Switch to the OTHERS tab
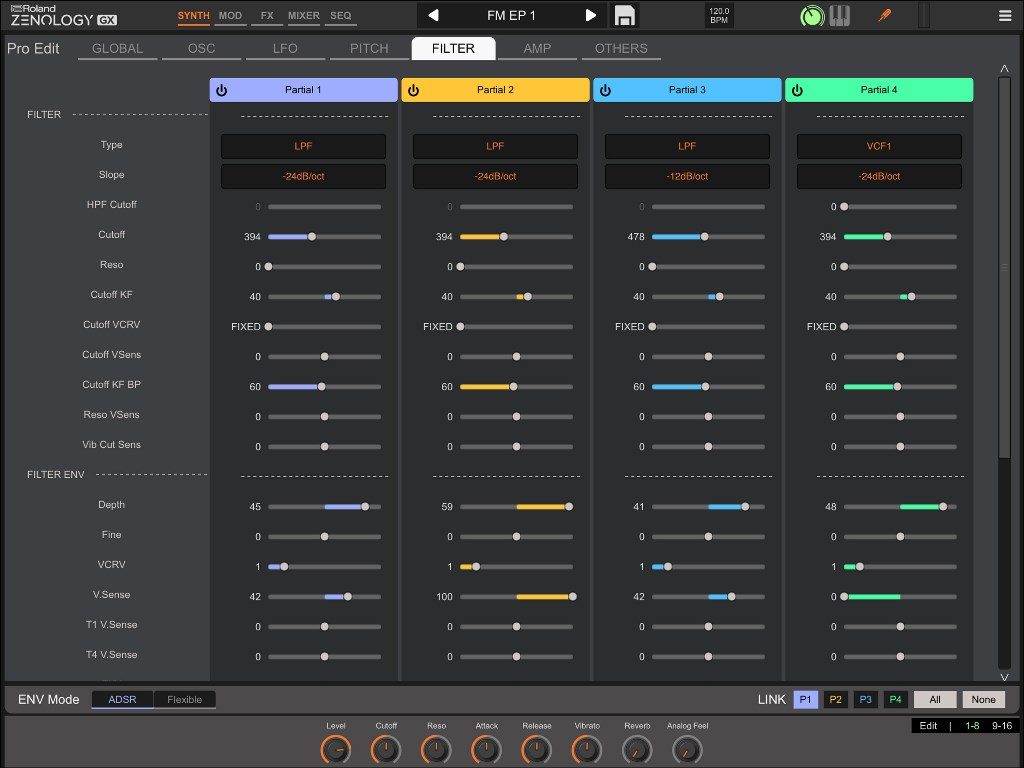The image size is (1024, 768). coord(621,48)
